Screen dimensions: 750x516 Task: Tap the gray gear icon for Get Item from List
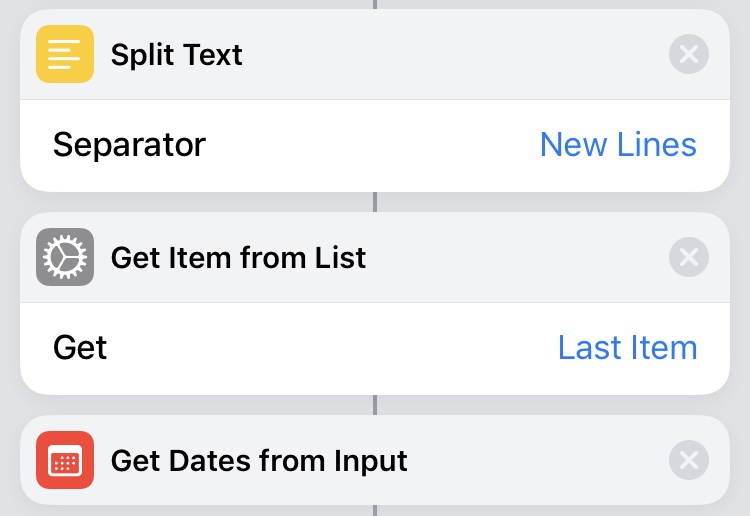65,257
